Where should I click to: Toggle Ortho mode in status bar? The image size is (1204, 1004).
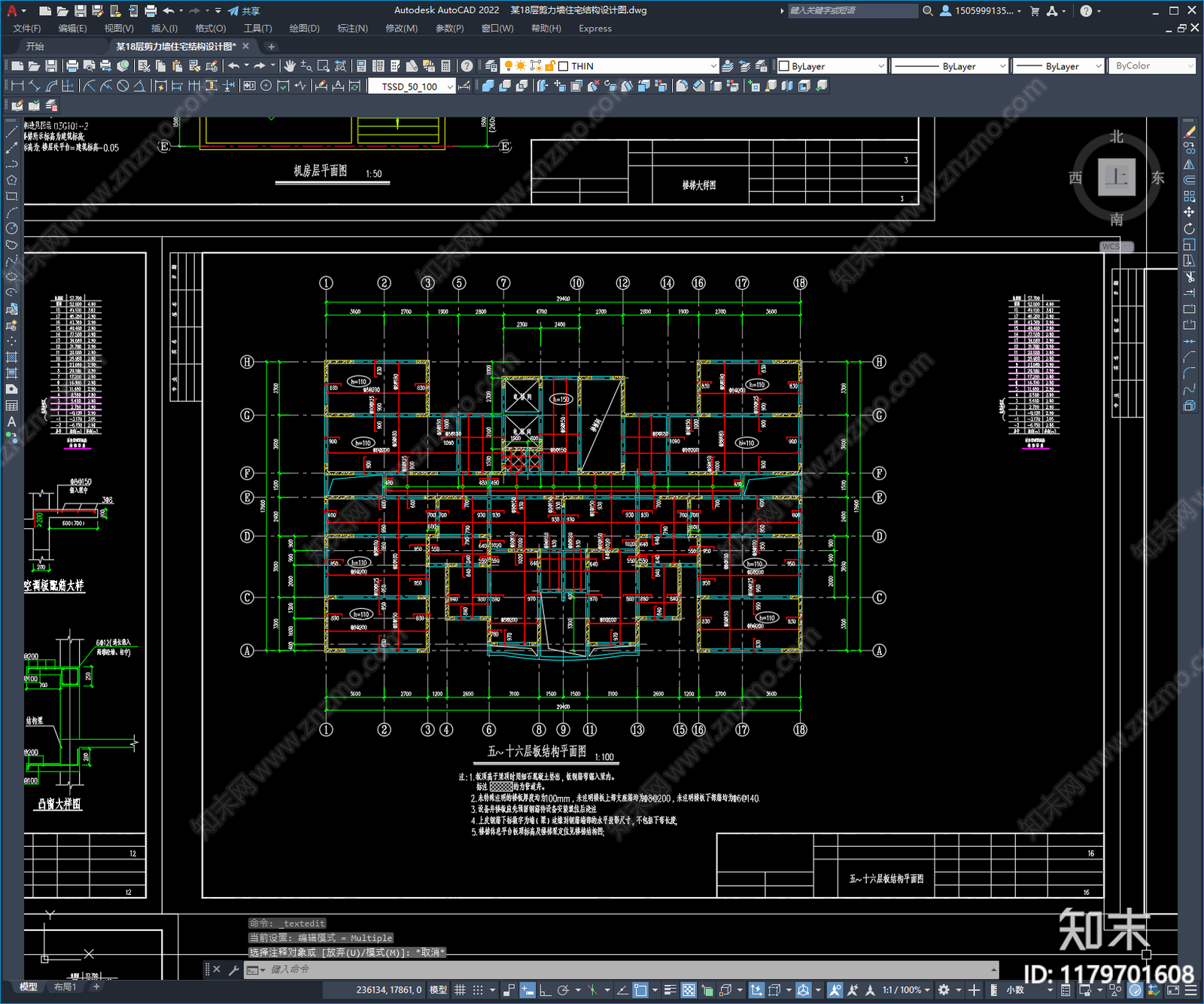[x=545, y=990]
